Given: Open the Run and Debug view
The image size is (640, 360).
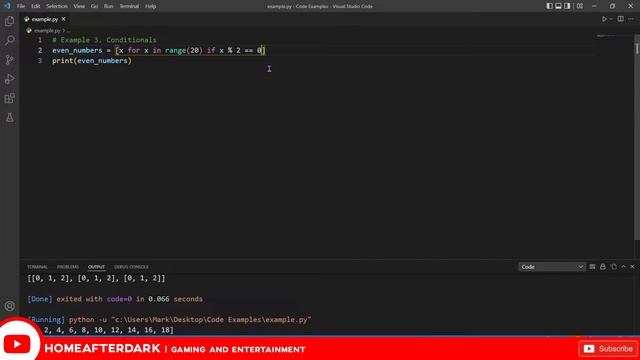Looking at the screenshot, I should pyautogui.click(x=9, y=79).
